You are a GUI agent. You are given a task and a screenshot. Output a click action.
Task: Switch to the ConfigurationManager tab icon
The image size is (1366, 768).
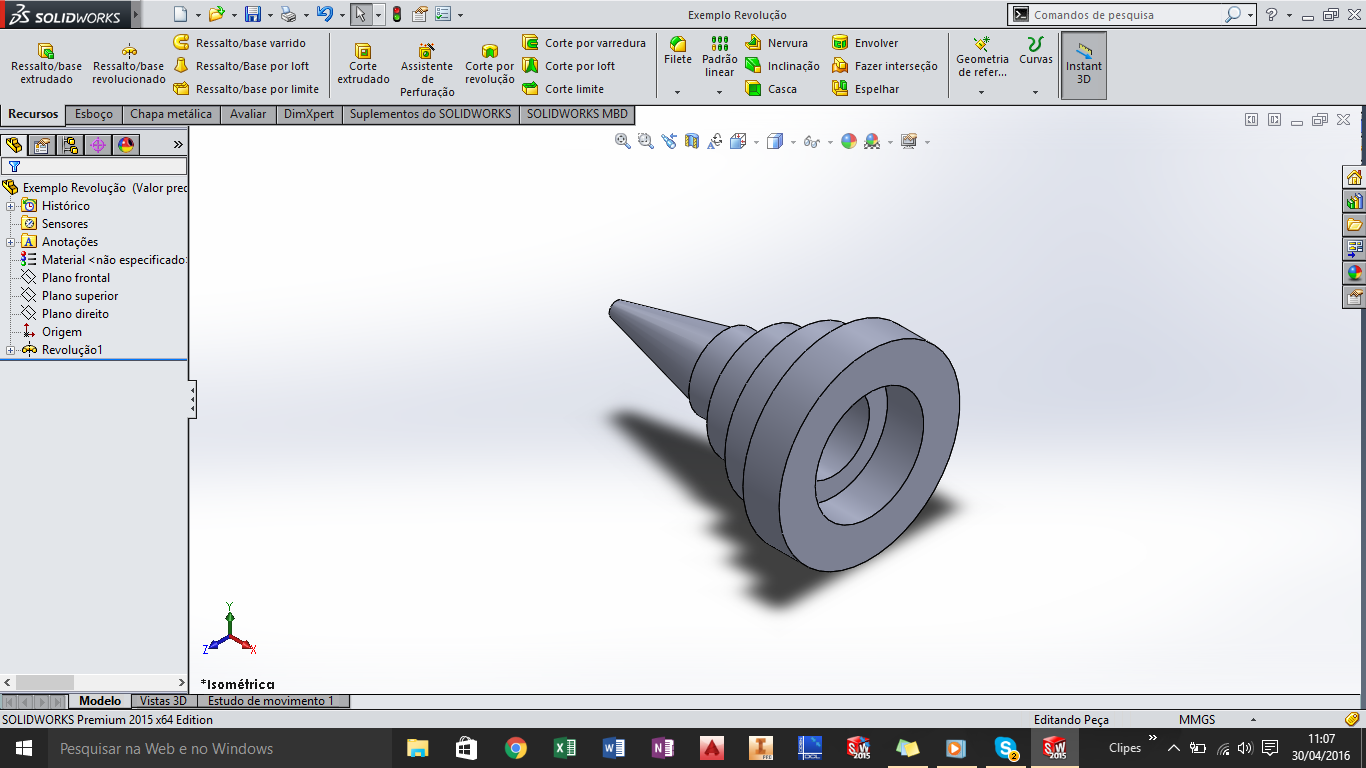click(70, 145)
